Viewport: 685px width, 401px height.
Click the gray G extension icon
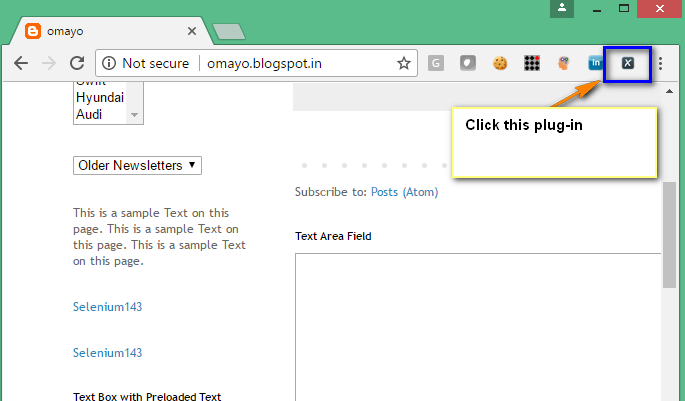pos(436,63)
